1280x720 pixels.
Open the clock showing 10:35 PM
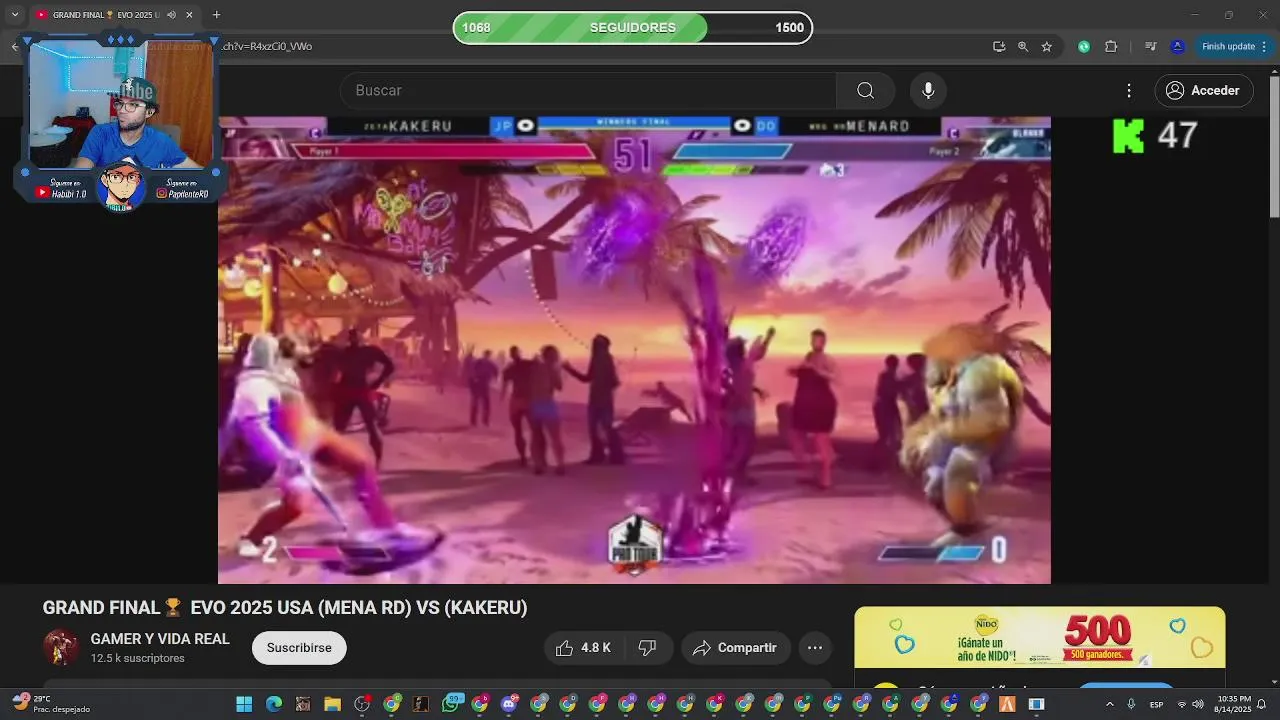click(x=1234, y=704)
